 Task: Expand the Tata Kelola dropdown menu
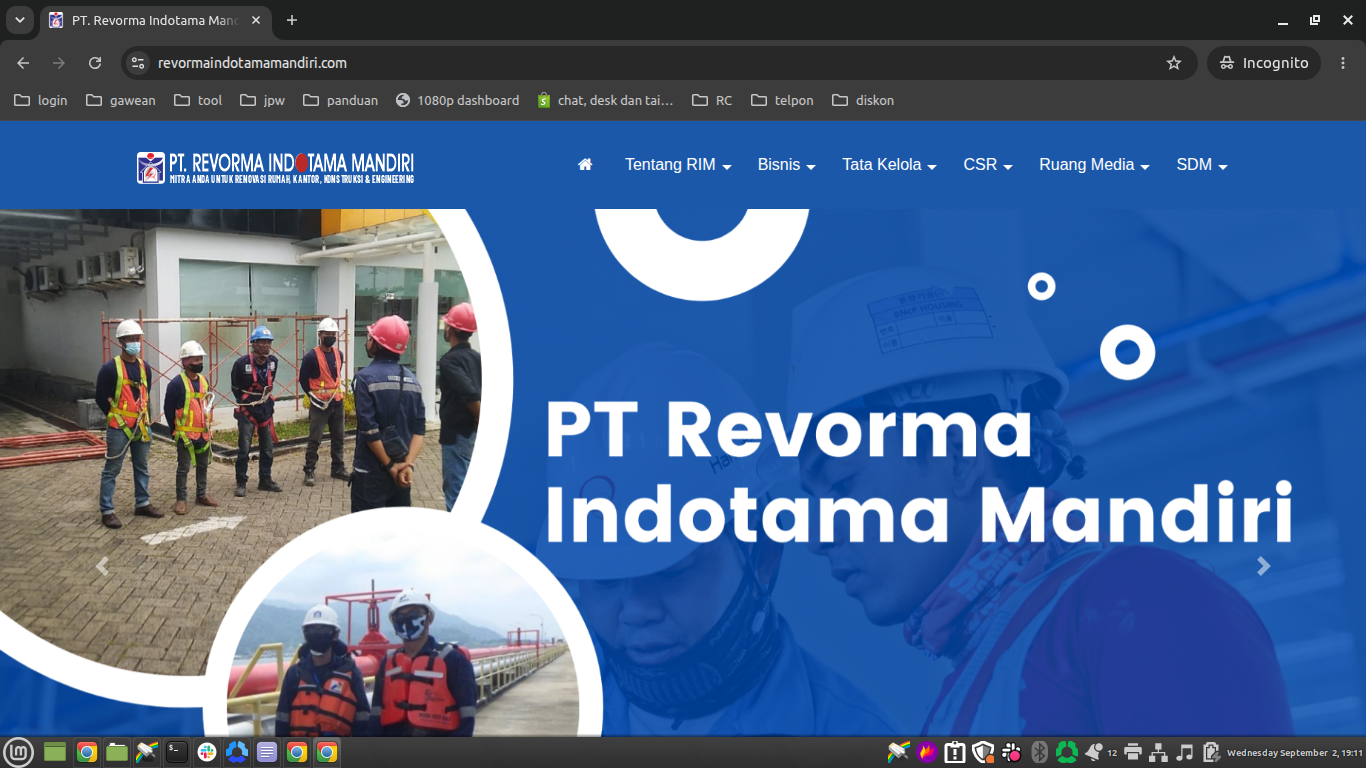point(889,165)
